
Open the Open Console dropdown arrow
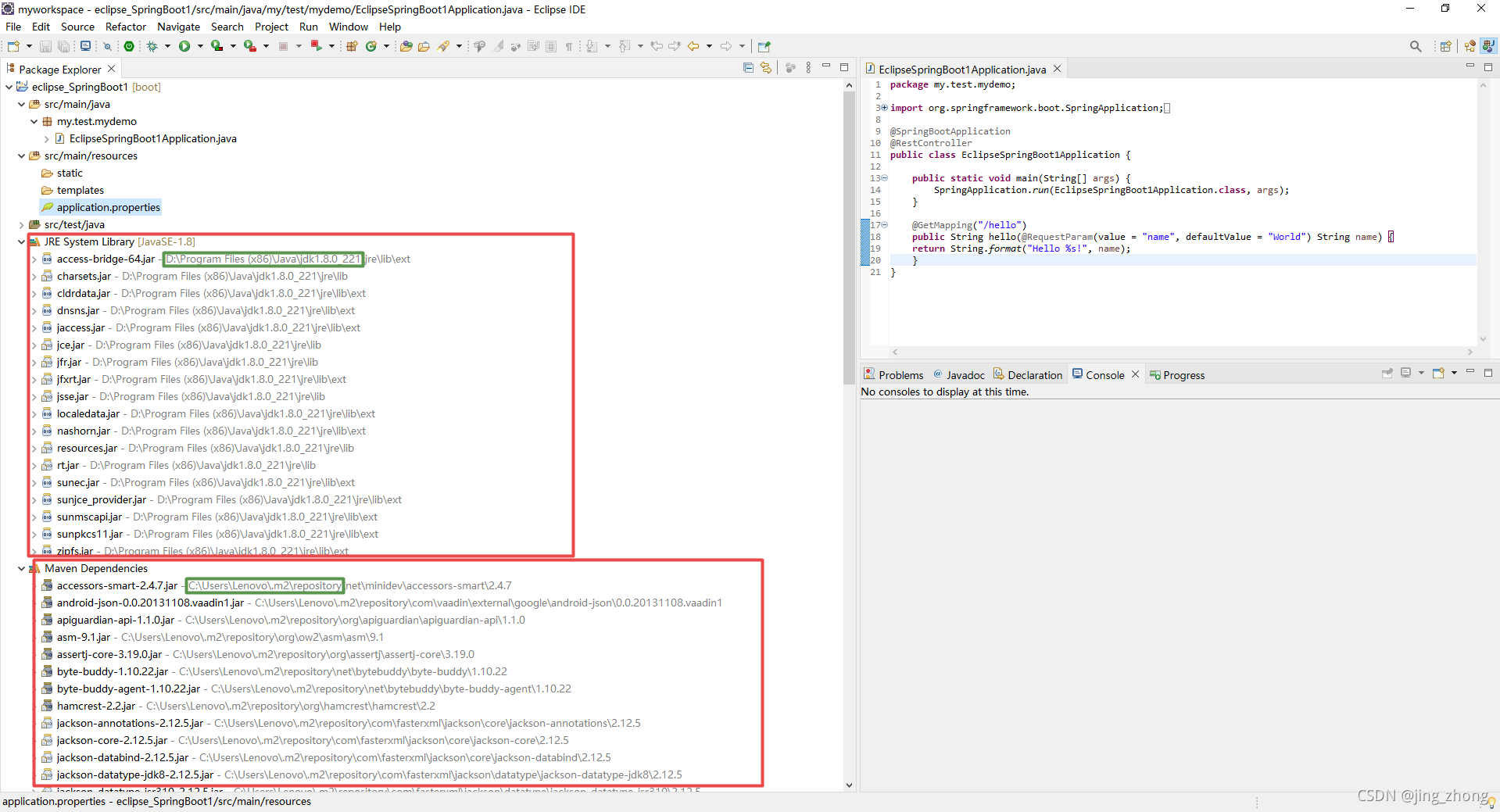[x=1454, y=373]
